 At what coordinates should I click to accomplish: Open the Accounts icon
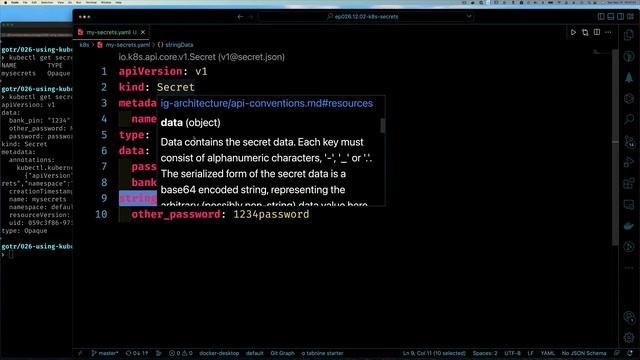click(x=629, y=317)
